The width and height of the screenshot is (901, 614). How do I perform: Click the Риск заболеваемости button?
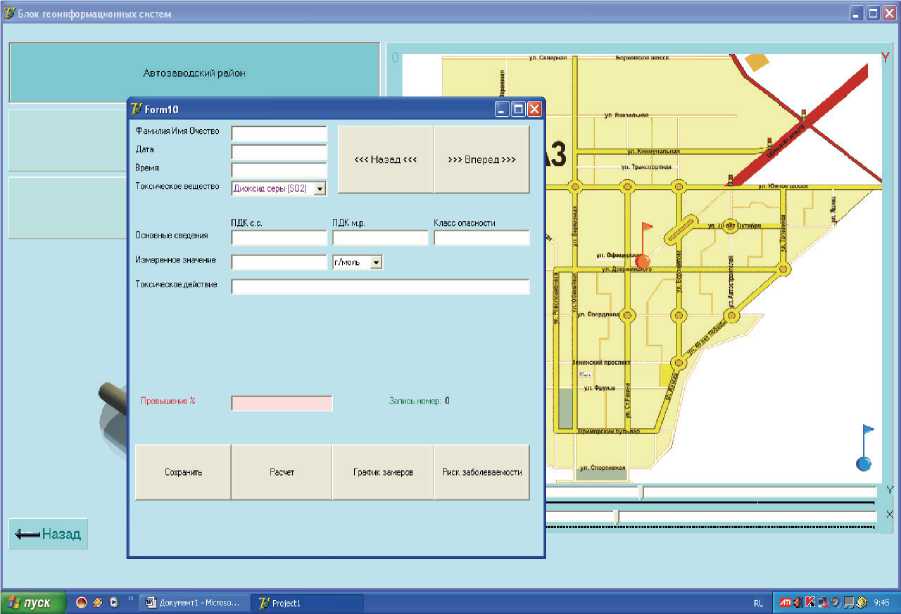tap(481, 471)
